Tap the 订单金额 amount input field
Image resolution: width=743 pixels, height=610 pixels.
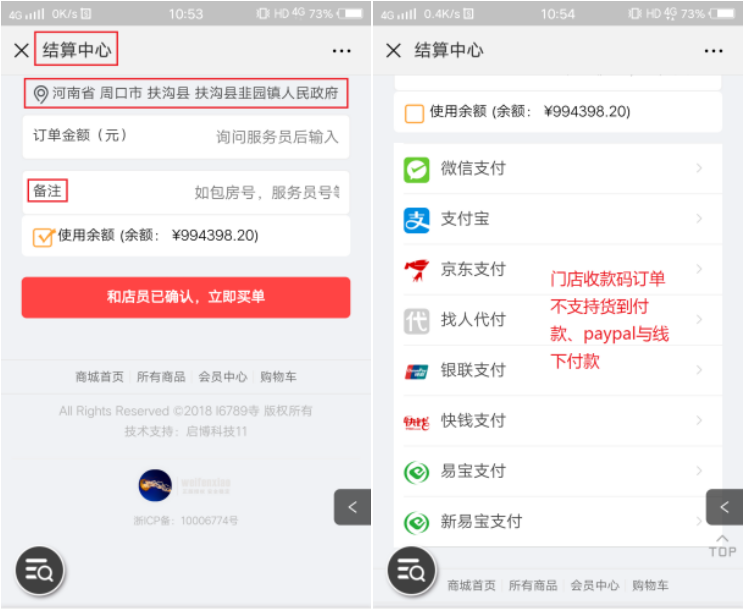click(x=277, y=137)
